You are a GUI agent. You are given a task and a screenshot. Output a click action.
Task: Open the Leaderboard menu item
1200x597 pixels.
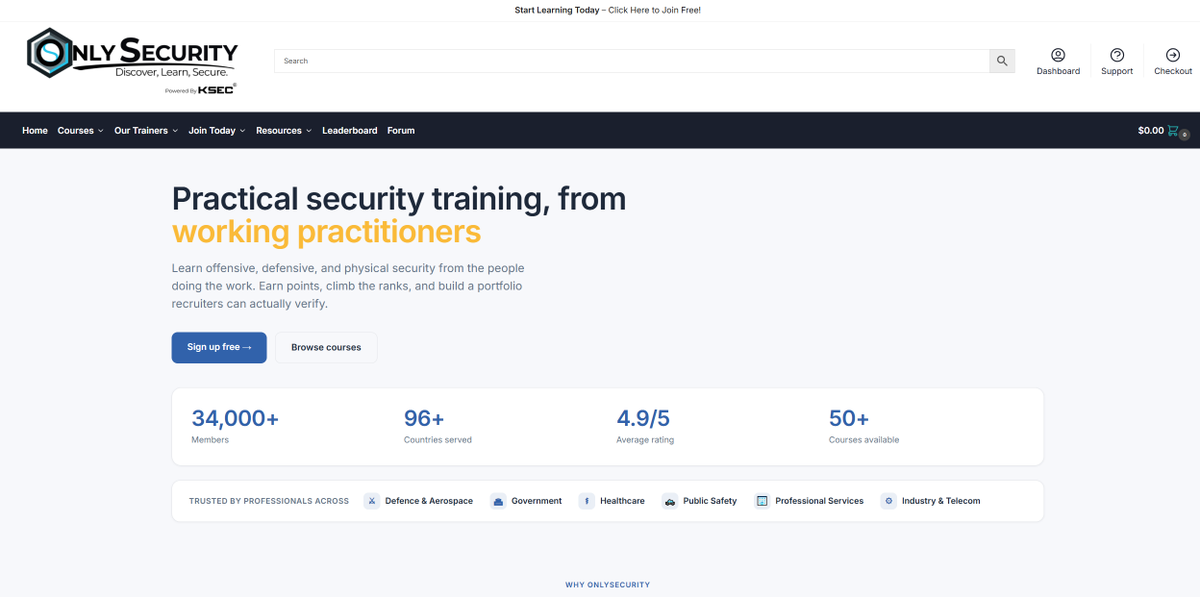(350, 131)
